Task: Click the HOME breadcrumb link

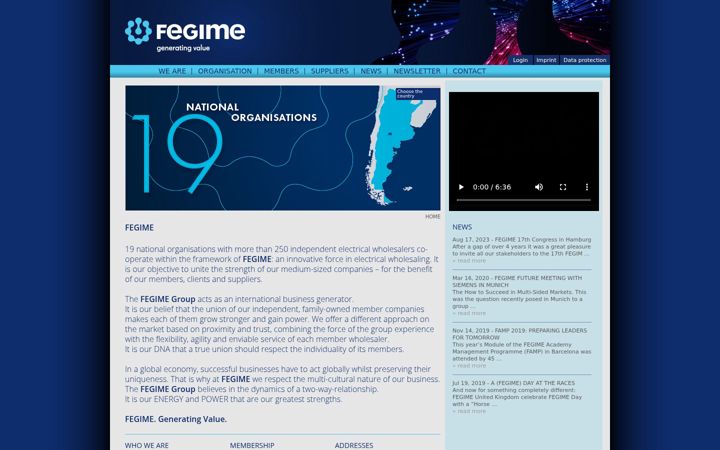Action: point(433,216)
